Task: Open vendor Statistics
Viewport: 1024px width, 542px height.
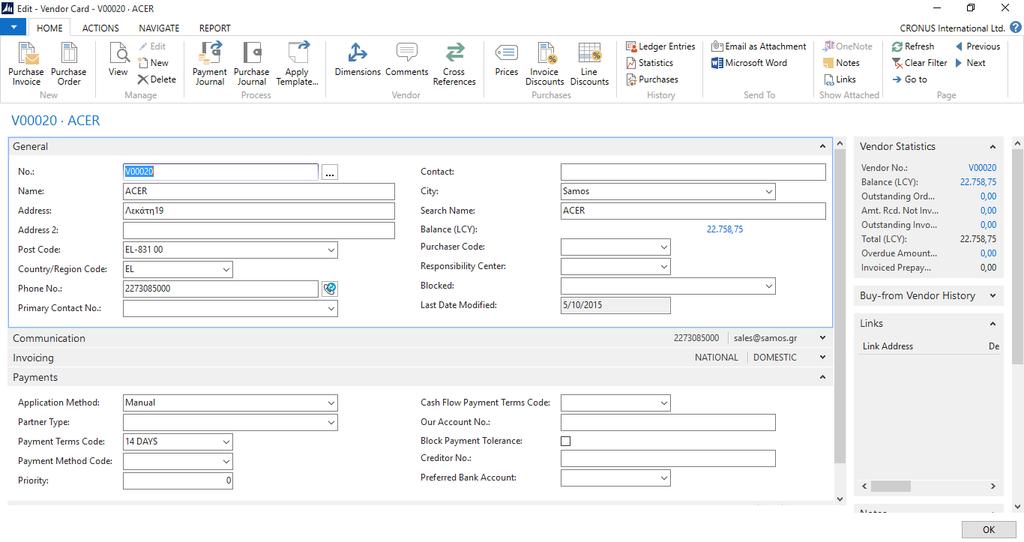Action: pyautogui.click(x=650, y=63)
